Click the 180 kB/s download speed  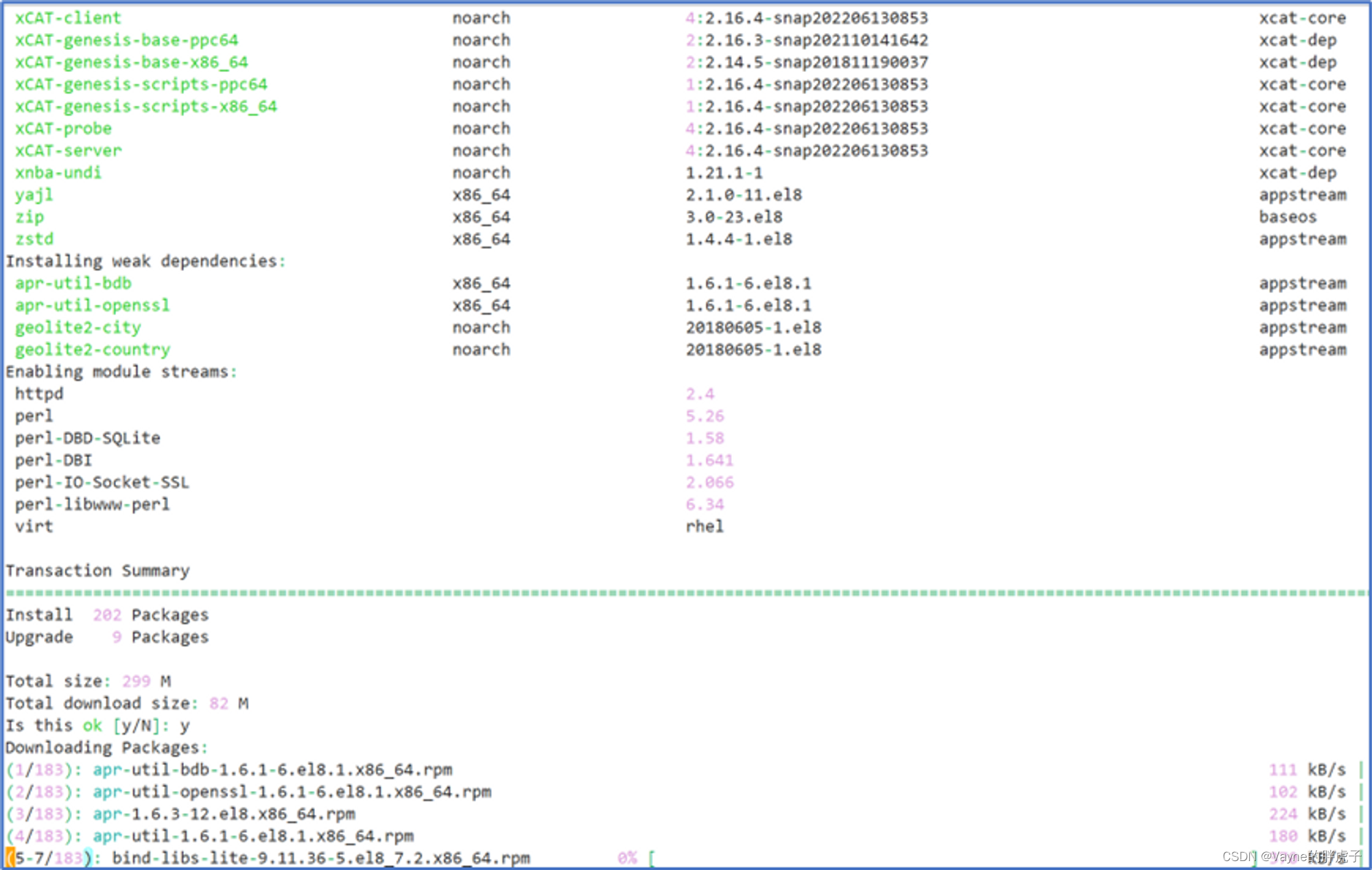pos(1308,836)
